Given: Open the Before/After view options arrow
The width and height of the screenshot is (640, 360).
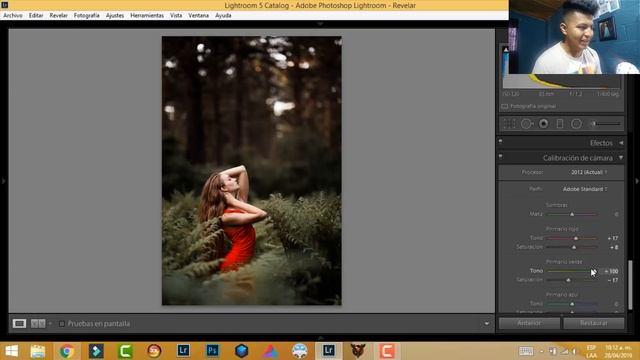Looking at the screenshot, I should (50, 324).
